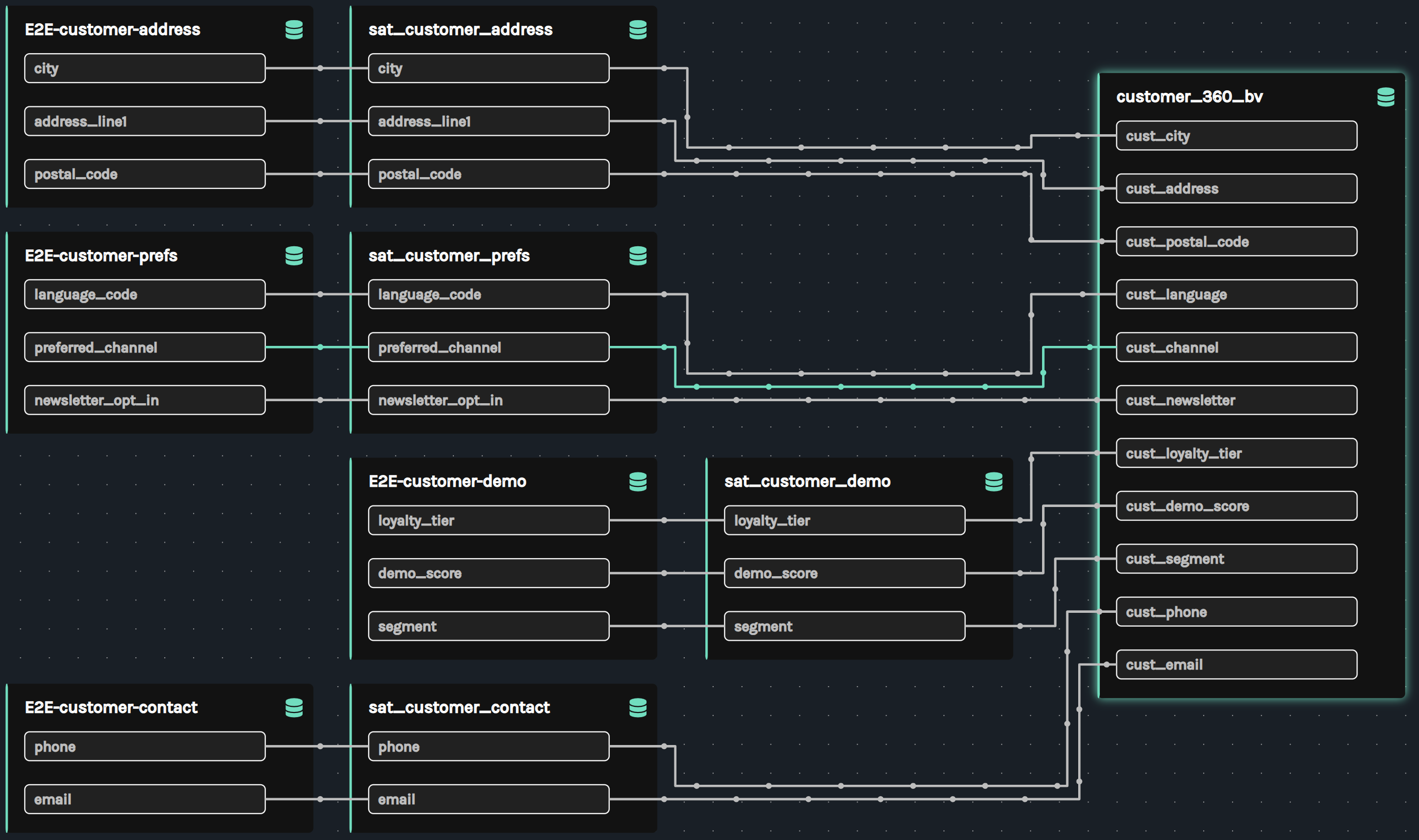Select city column in E2E-customer-address
1419x840 pixels.
[x=145, y=69]
